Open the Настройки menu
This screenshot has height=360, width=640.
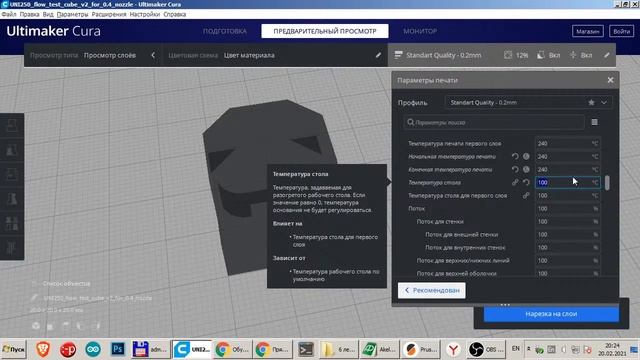tap(145, 14)
